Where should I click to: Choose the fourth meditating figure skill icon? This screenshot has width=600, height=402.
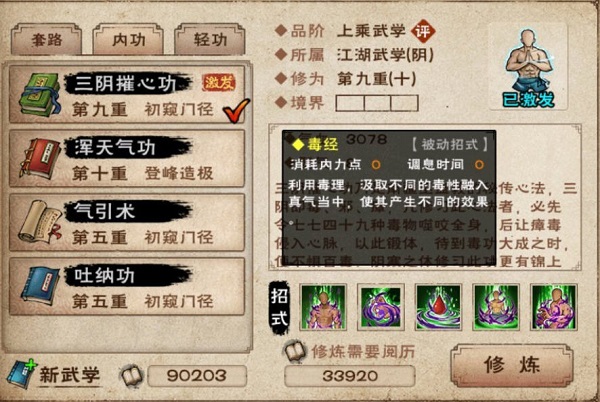(x=496, y=307)
